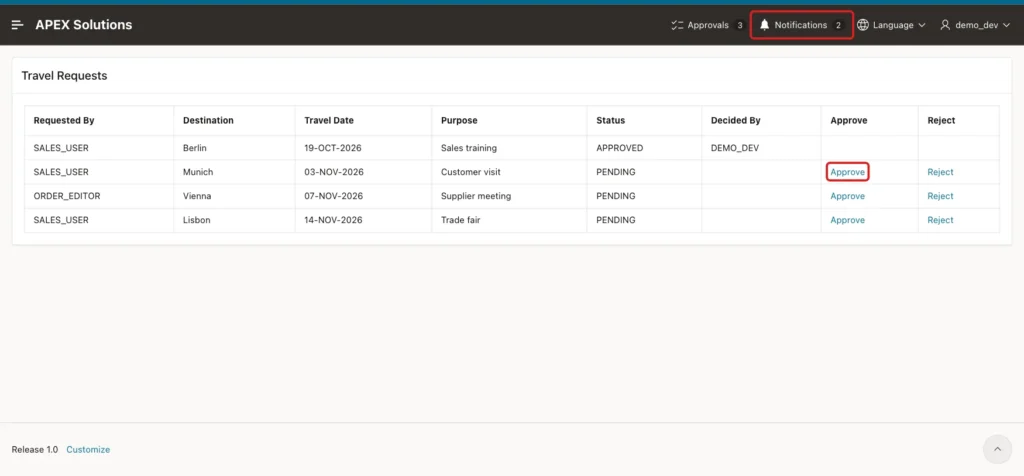1024x476 pixels.
Task: Approve the Vienna travel request
Action: coord(848,196)
